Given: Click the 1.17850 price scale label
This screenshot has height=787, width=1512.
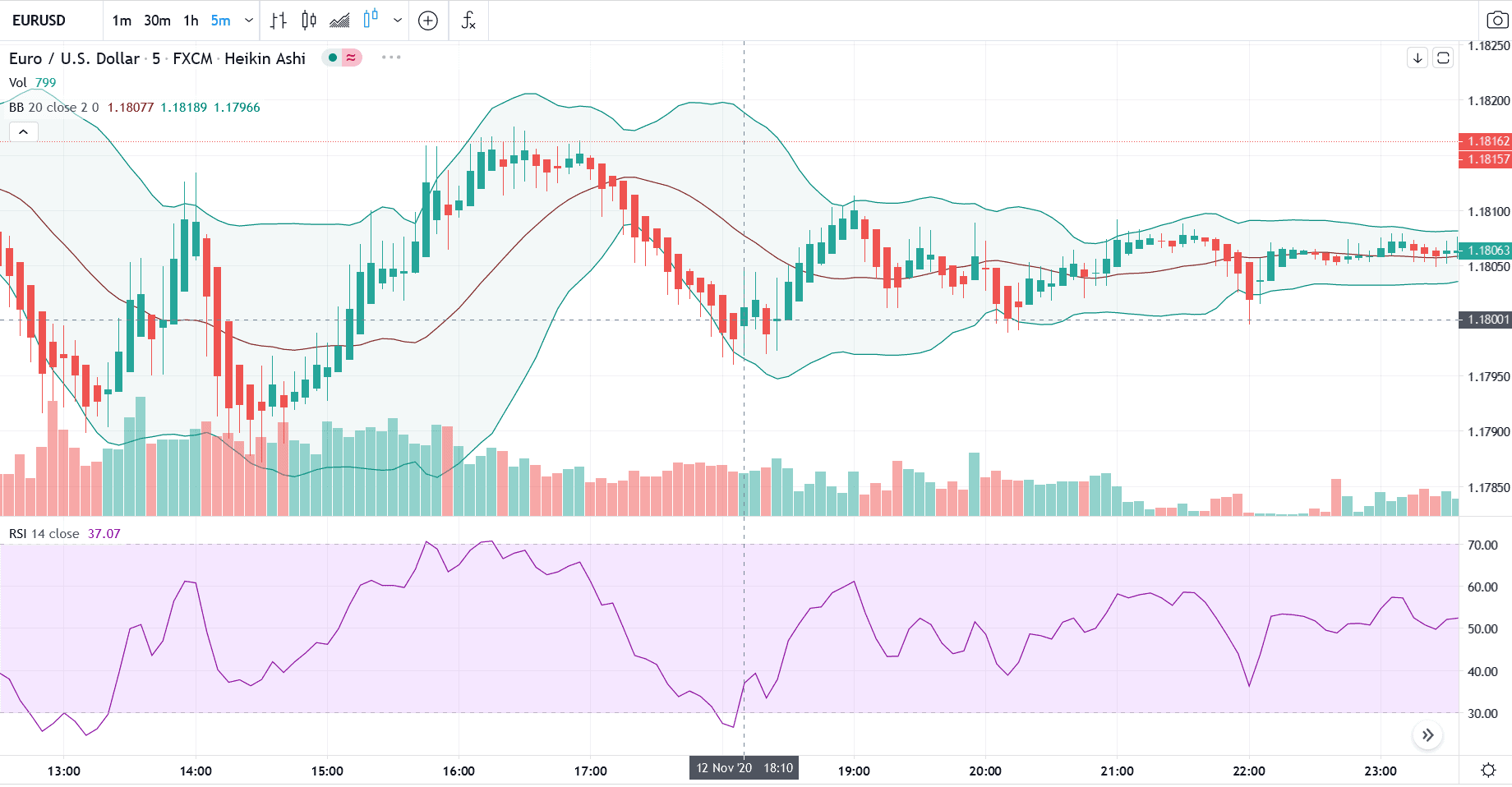Looking at the screenshot, I should [x=1489, y=488].
